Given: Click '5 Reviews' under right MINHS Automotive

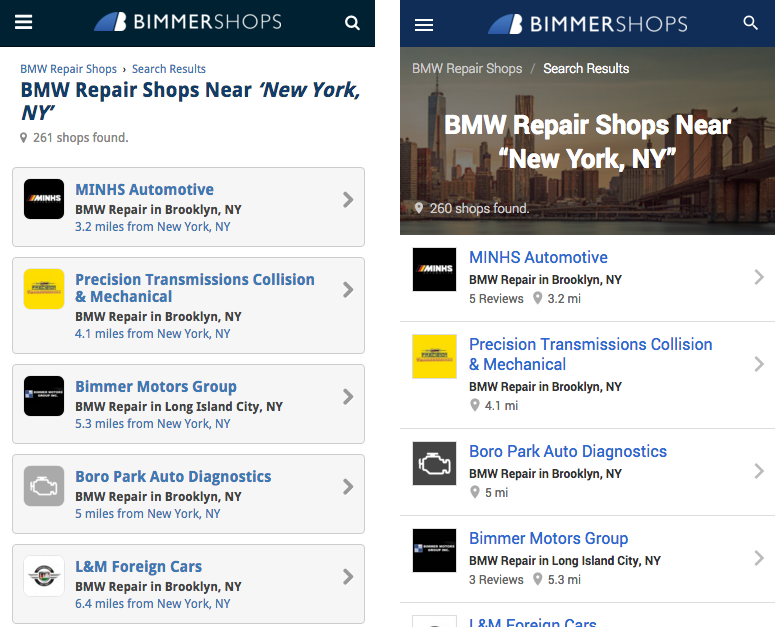Looking at the screenshot, I should (x=496, y=299).
